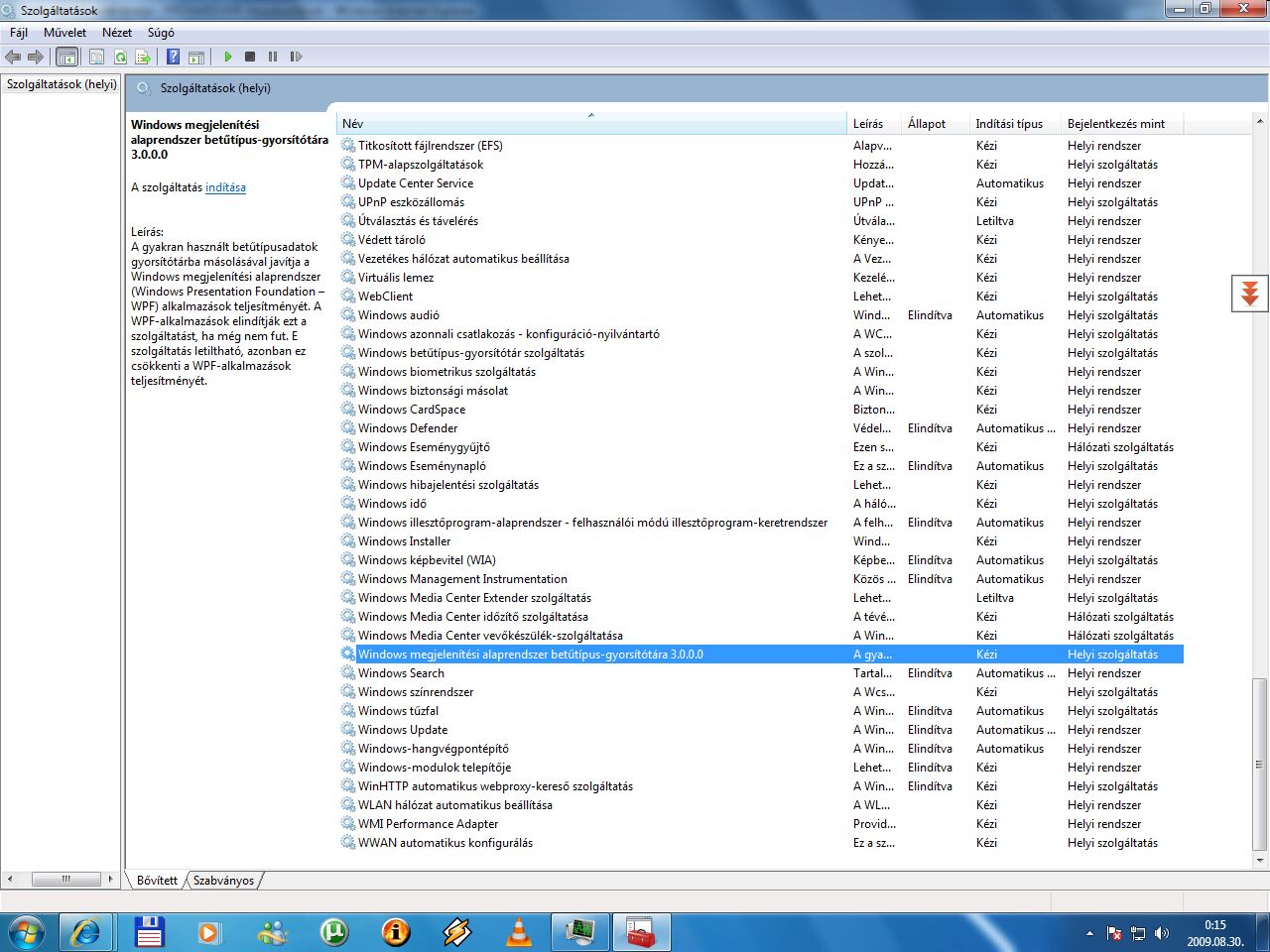The height and width of the screenshot is (952, 1270).
Task: Open µTorrent from the taskbar
Action: pyautogui.click(x=333, y=932)
